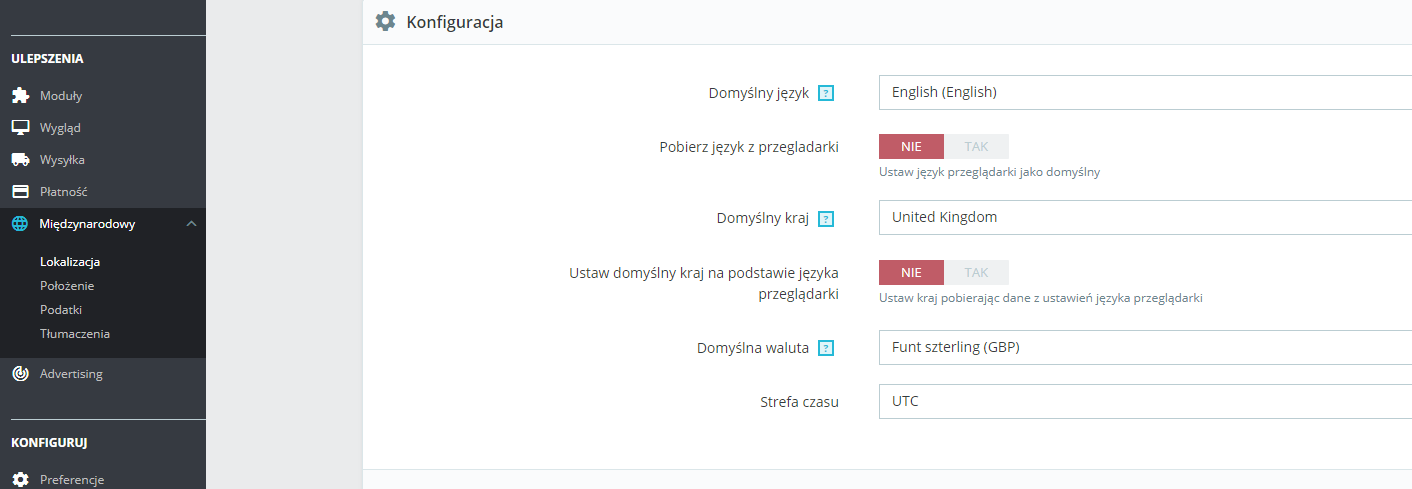Enable TAK for Pobierz język z przeglądarki
This screenshot has width=1412, height=489.
(x=976, y=147)
